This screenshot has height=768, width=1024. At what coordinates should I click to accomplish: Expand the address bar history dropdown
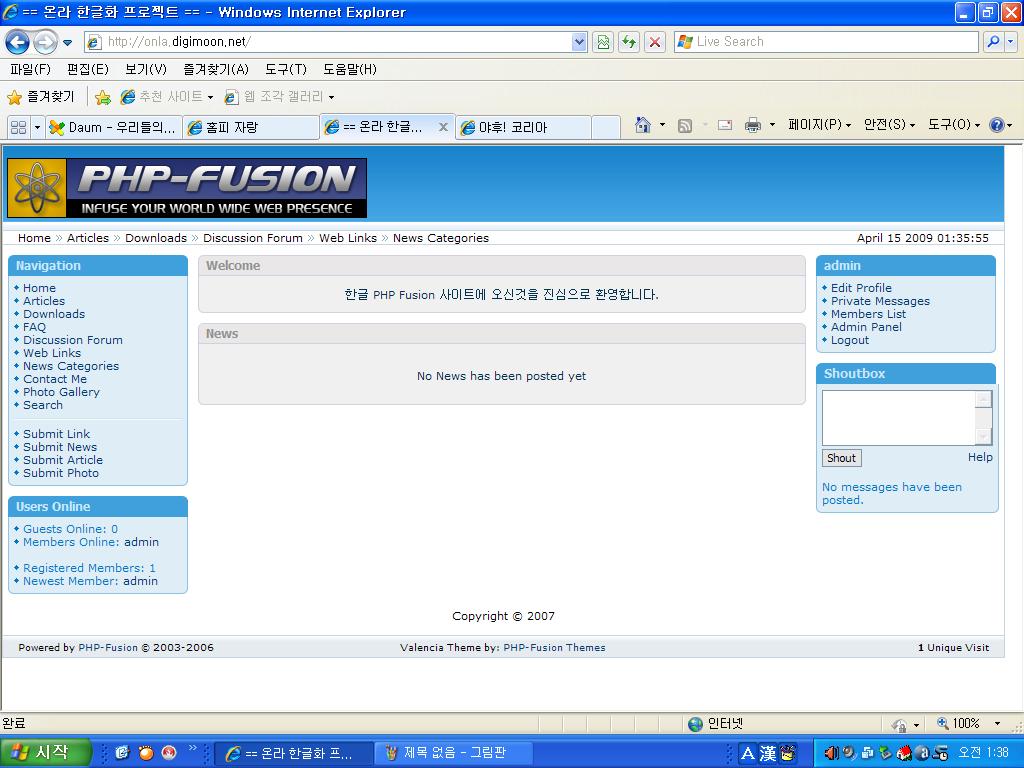[579, 42]
